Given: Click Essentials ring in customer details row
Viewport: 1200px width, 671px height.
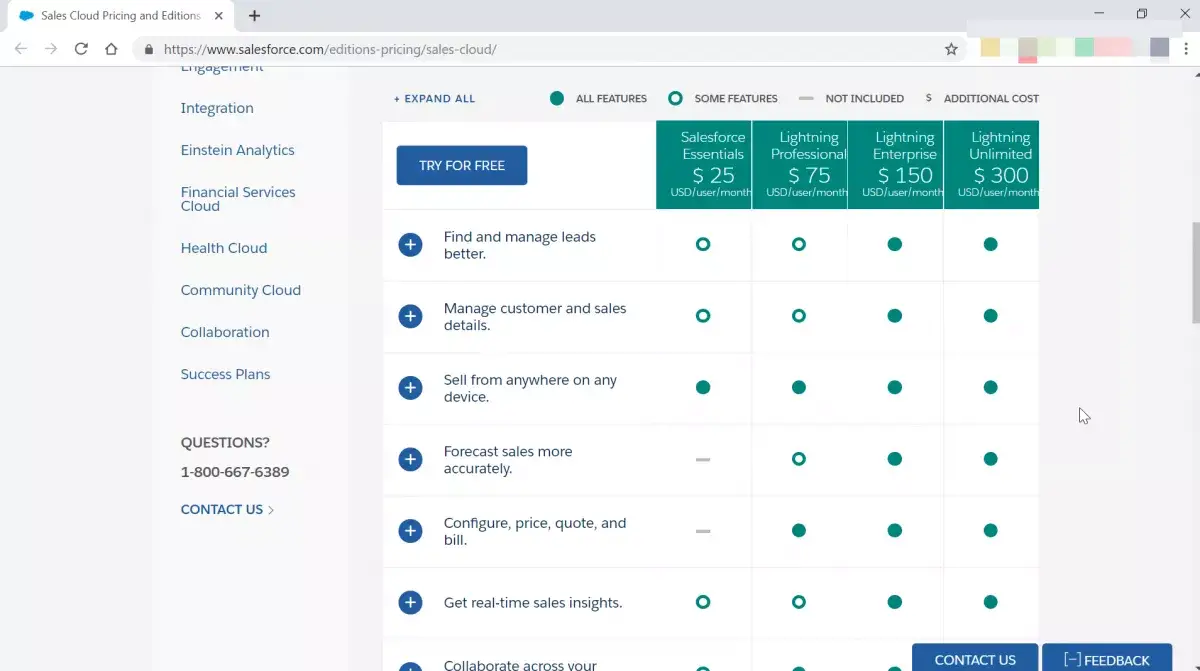Looking at the screenshot, I should [x=703, y=316].
